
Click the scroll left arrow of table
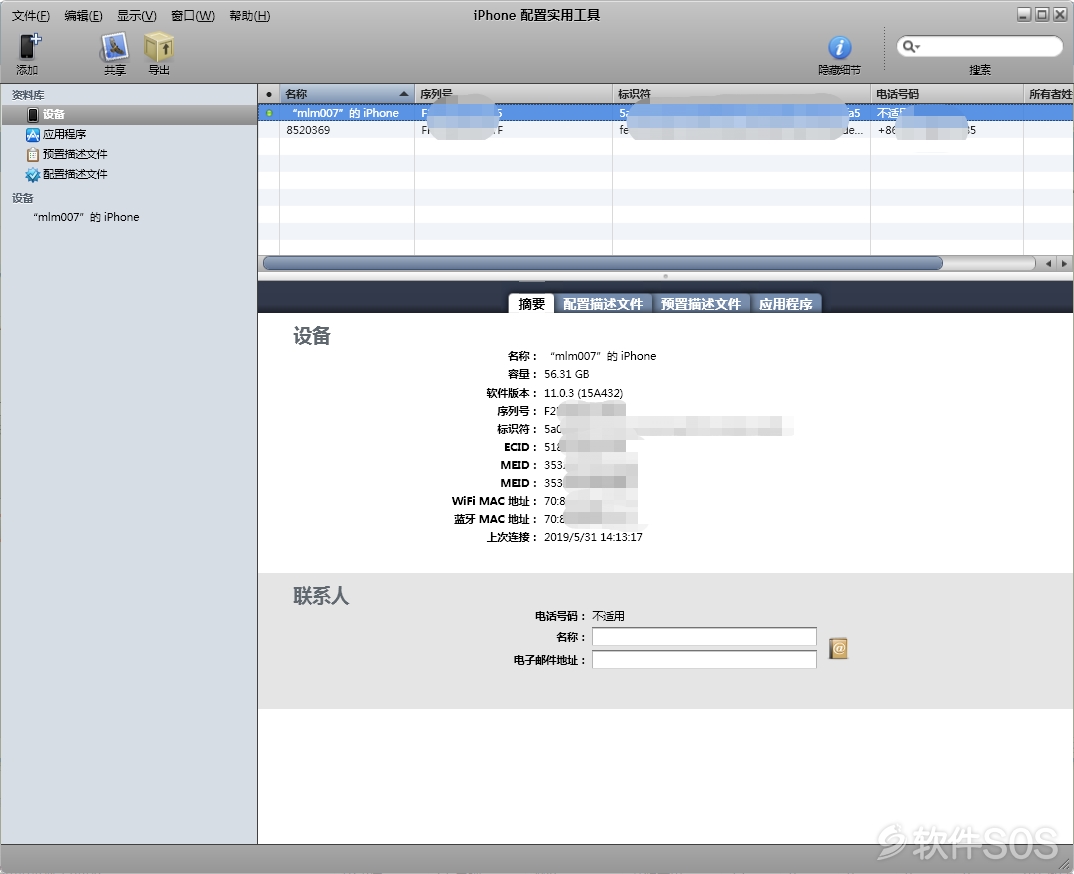(1048, 263)
